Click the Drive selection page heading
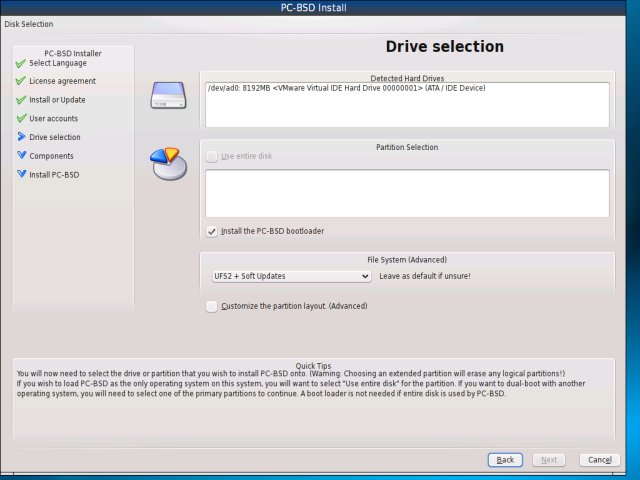 444,47
